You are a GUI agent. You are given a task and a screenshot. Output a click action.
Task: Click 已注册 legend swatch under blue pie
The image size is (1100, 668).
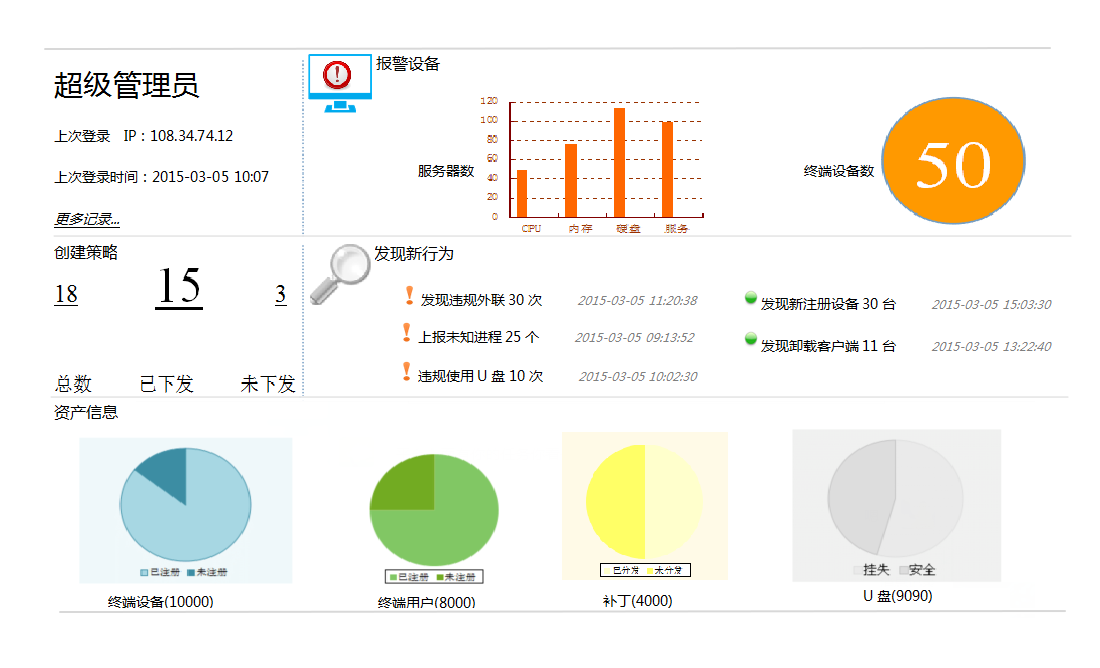(145, 572)
